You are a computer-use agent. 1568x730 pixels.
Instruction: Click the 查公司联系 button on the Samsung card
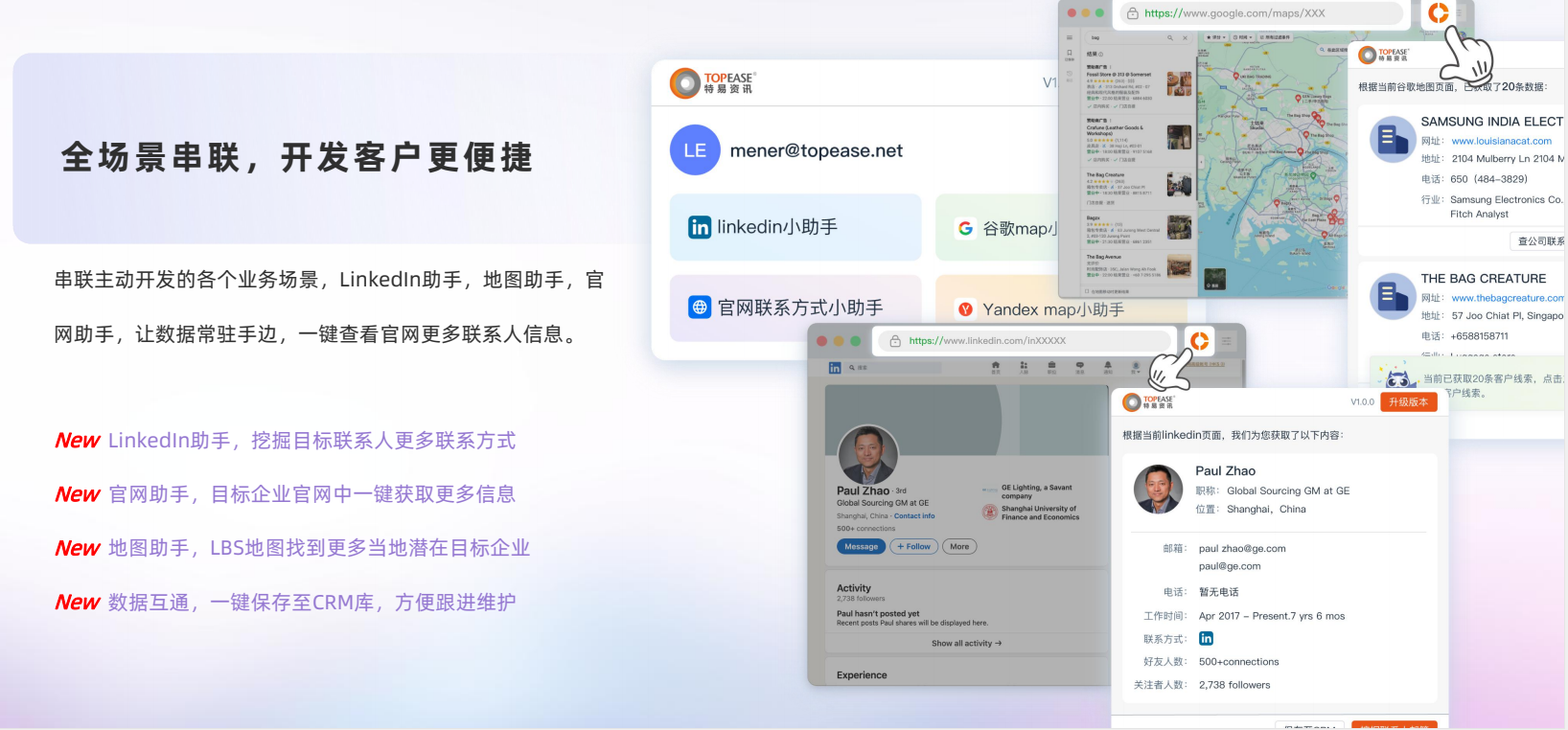[1538, 241]
